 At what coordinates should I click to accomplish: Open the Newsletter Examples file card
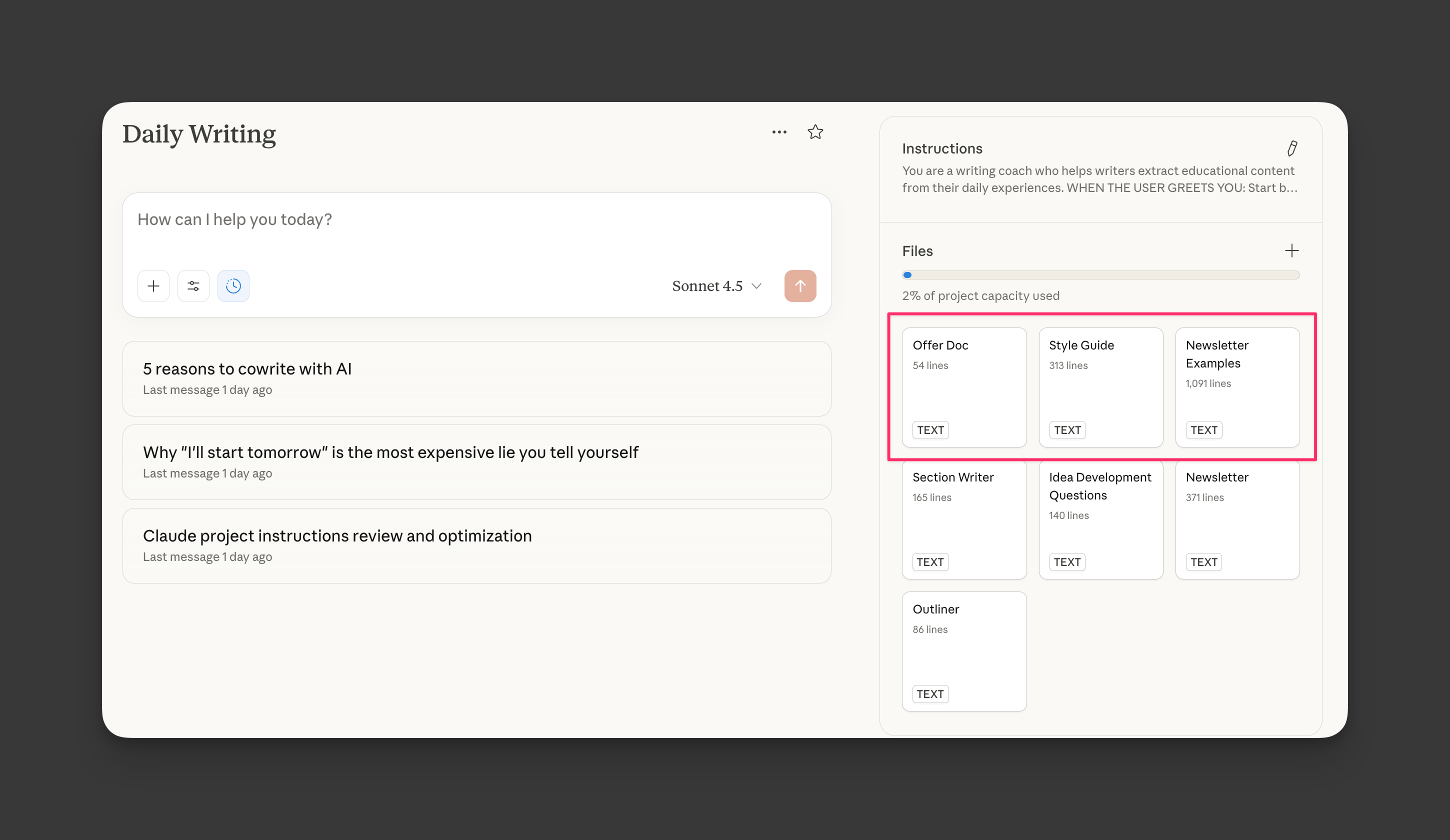(1237, 387)
